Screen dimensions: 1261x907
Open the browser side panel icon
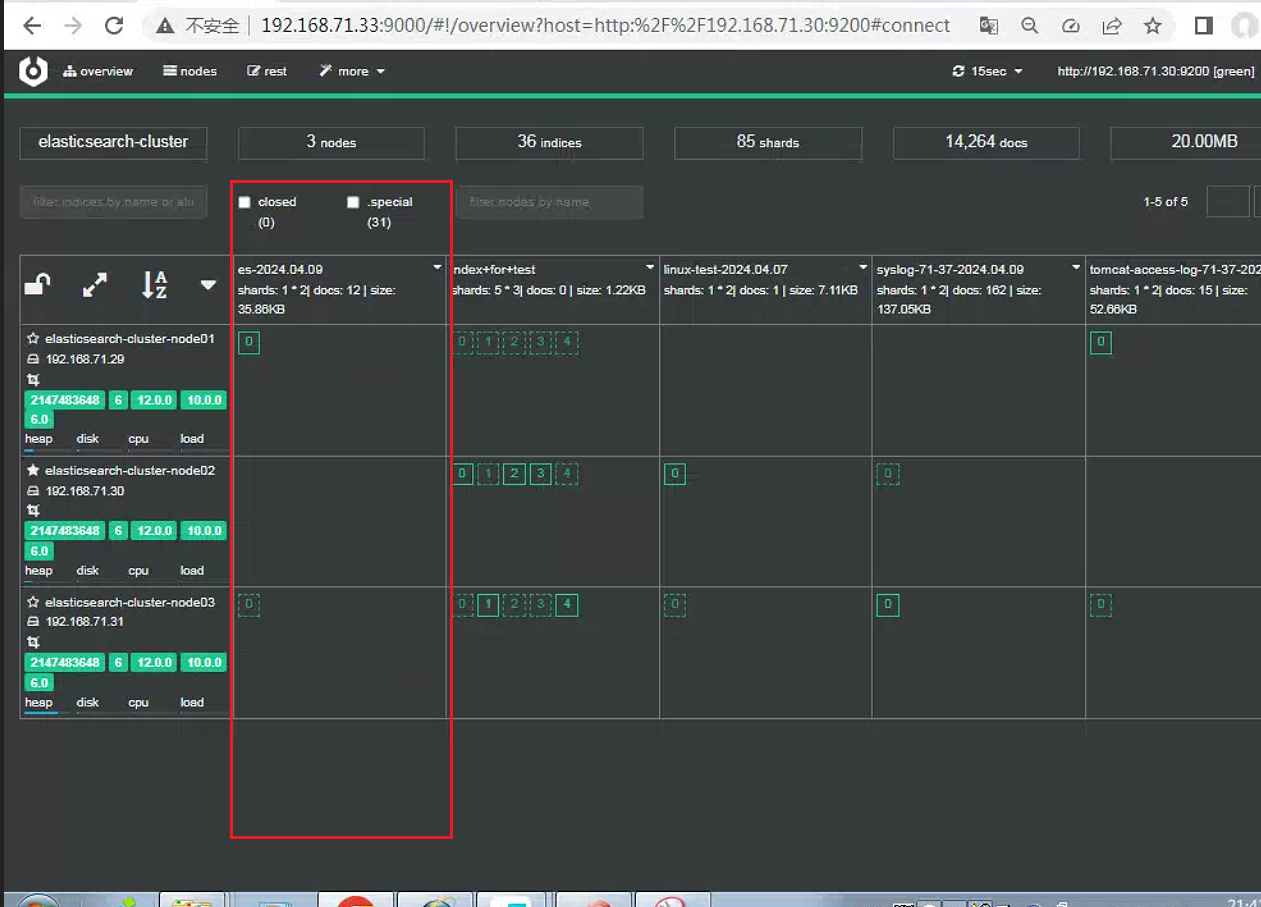(x=1204, y=26)
